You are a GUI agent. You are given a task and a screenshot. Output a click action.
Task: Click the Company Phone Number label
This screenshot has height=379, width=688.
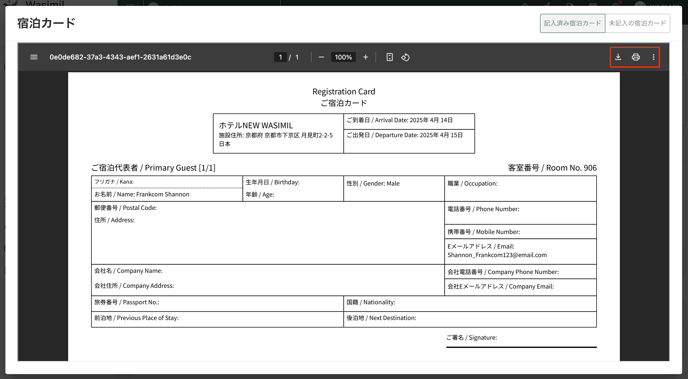(x=503, y=272)
